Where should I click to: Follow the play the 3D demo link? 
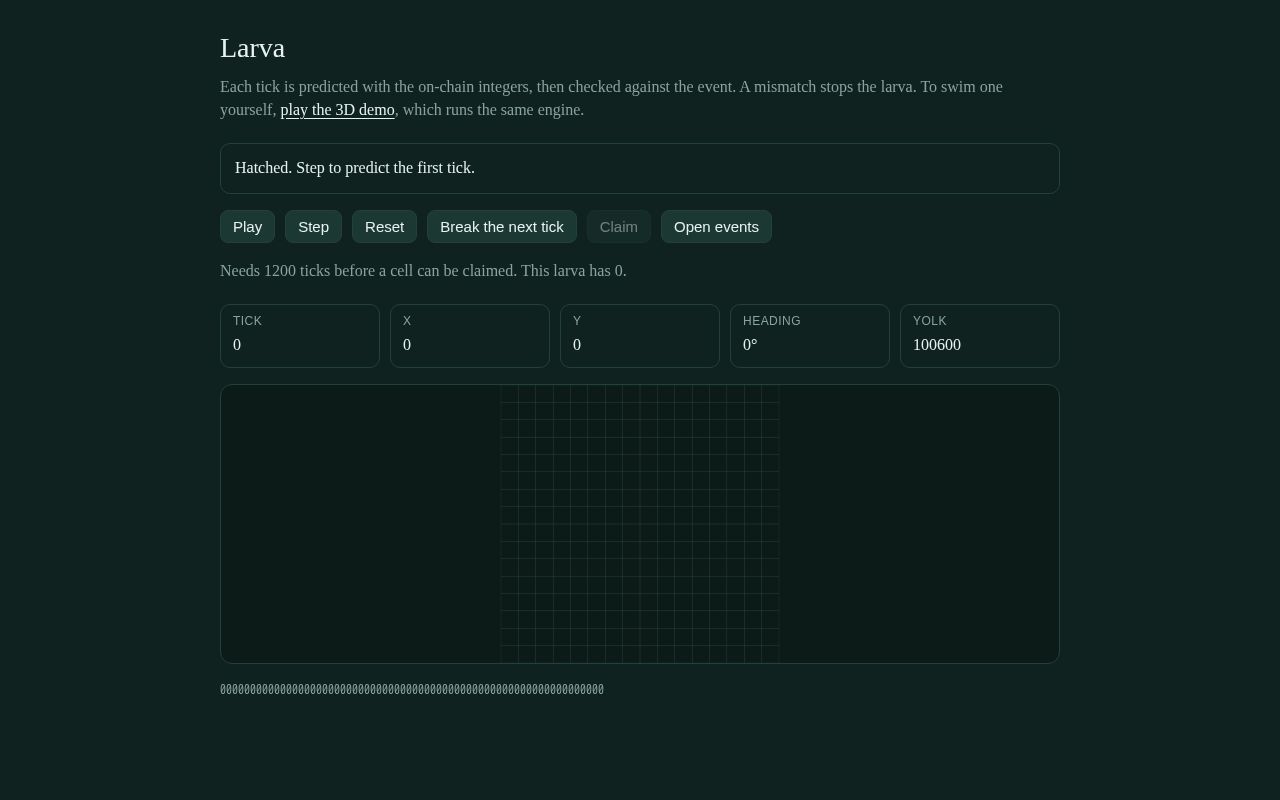point(338,110)
